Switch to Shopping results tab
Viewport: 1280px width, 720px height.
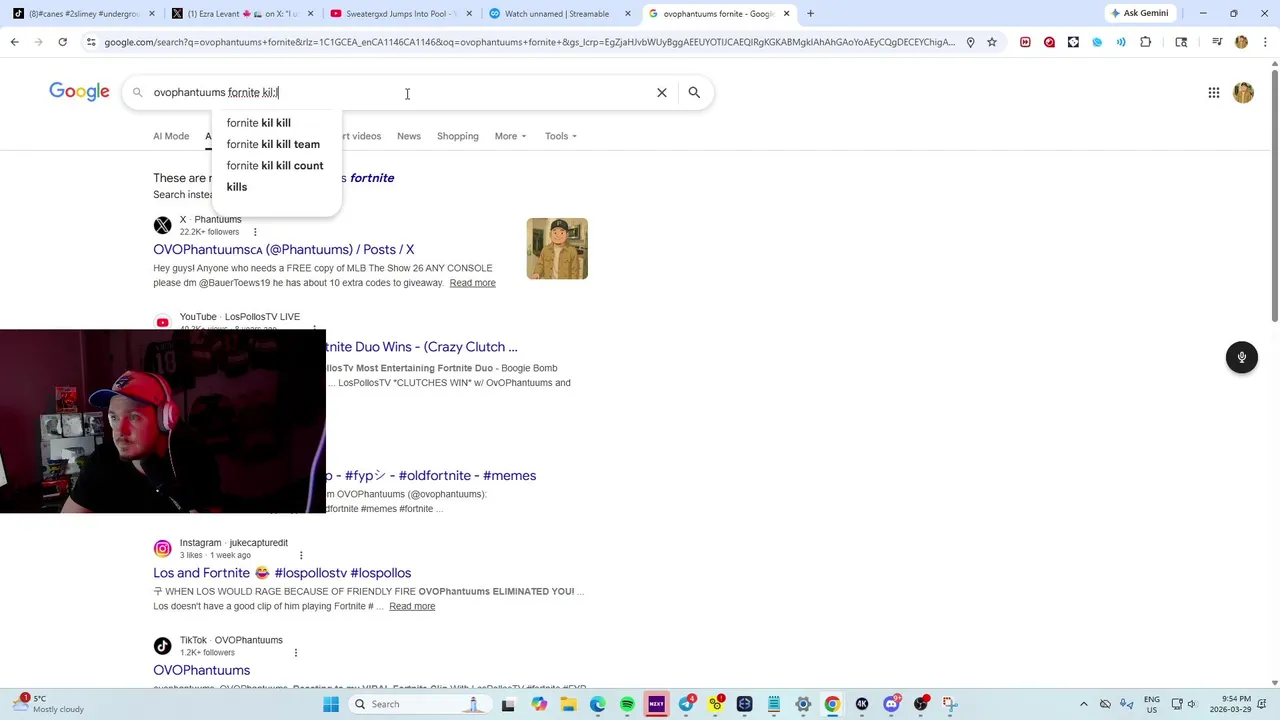coord(458,136)
